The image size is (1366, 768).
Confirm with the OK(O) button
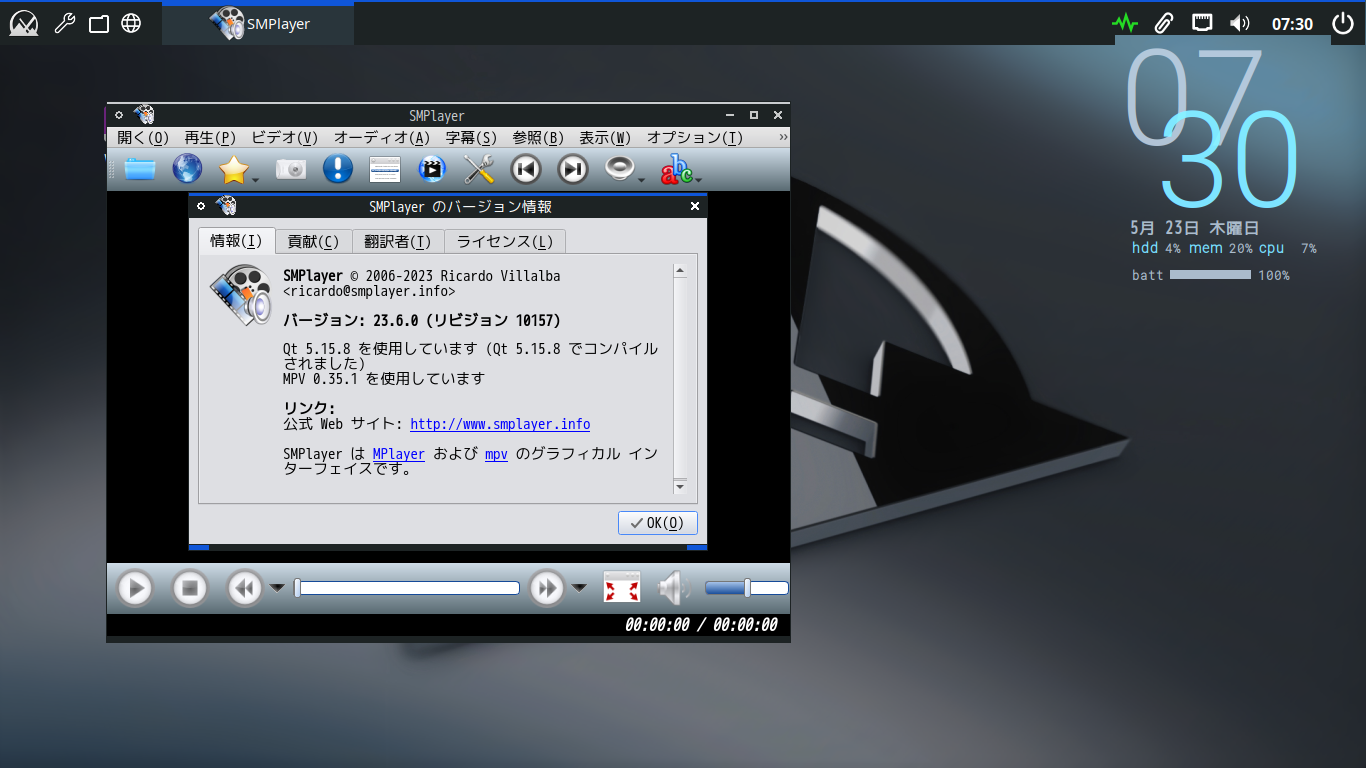657,523
